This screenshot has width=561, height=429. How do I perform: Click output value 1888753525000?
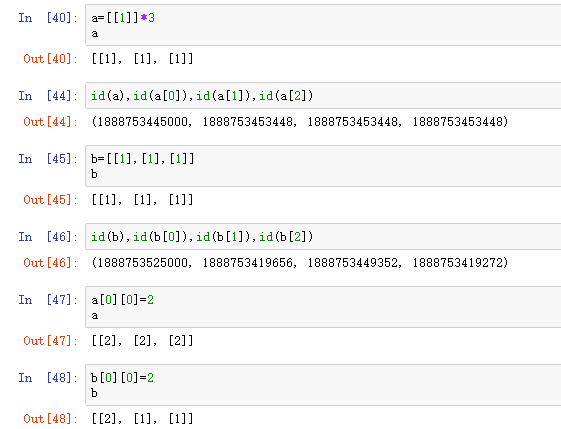click(x=142, y=263)
